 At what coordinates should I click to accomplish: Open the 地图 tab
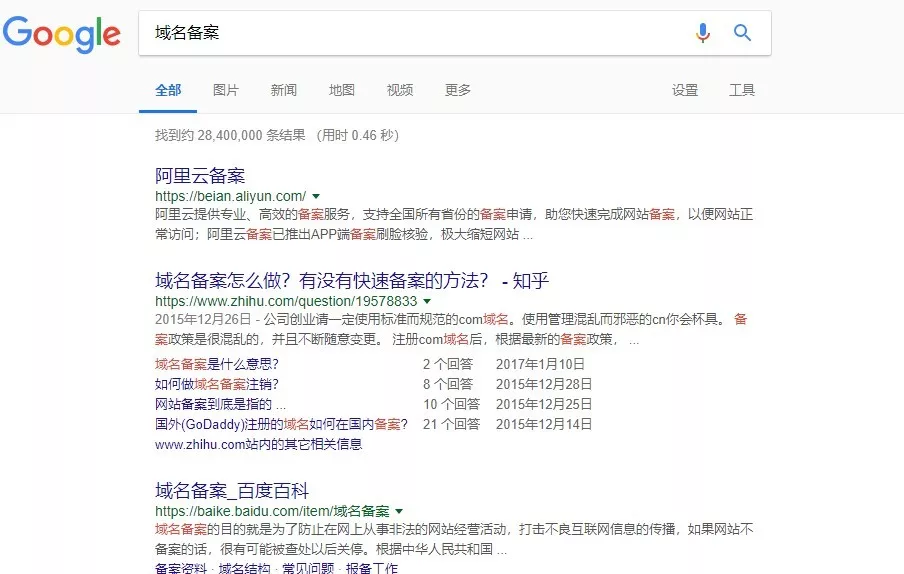click(x=341, y=90)
